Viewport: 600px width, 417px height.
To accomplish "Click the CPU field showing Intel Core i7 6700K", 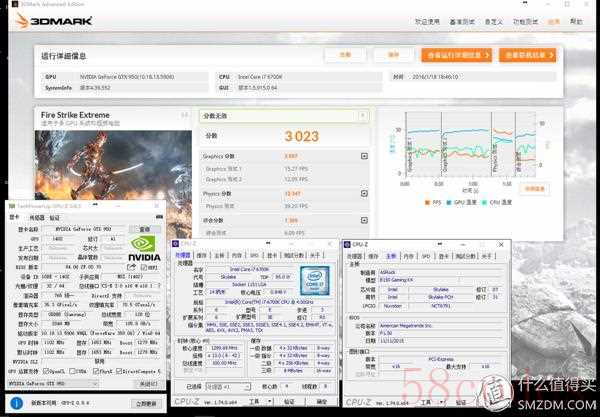I will 309,77.
